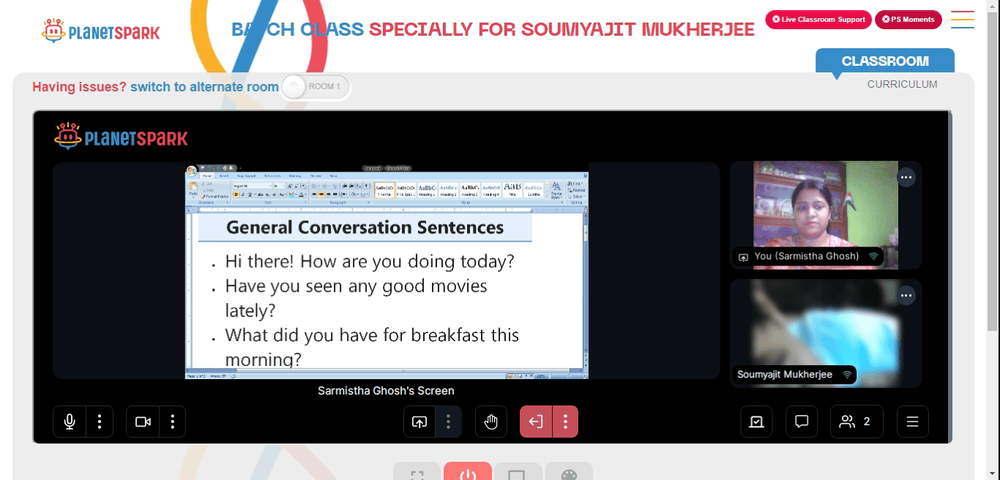The image size is (1000, 480).
Task: Click the 'SPECIALLY FOR SOUMYAJIT MUKHERJEE' title text
Action: pyautogui.click(x=562, y=29)
